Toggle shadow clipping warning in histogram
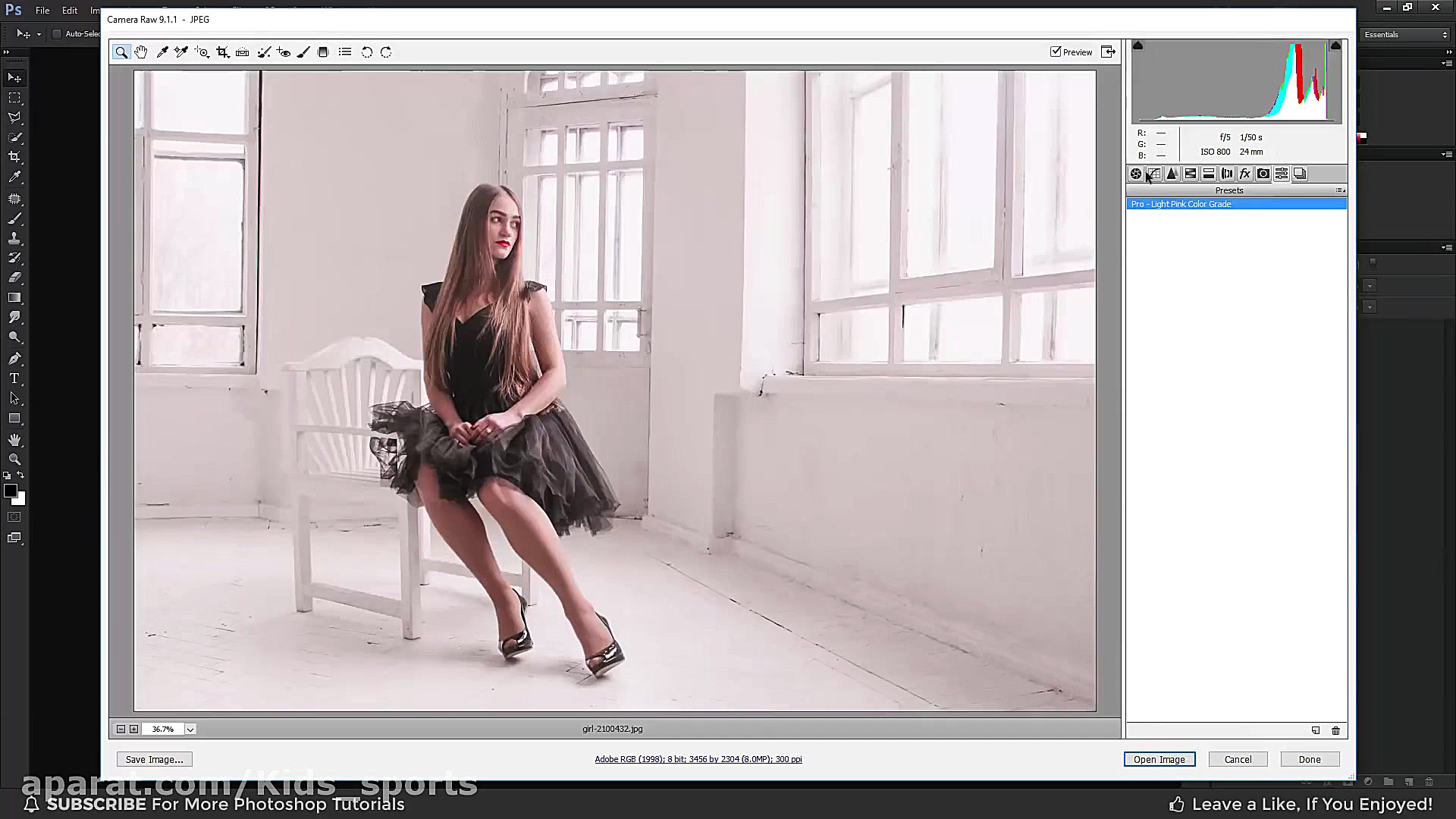The image size is (1456, 819). (1137, 46)
